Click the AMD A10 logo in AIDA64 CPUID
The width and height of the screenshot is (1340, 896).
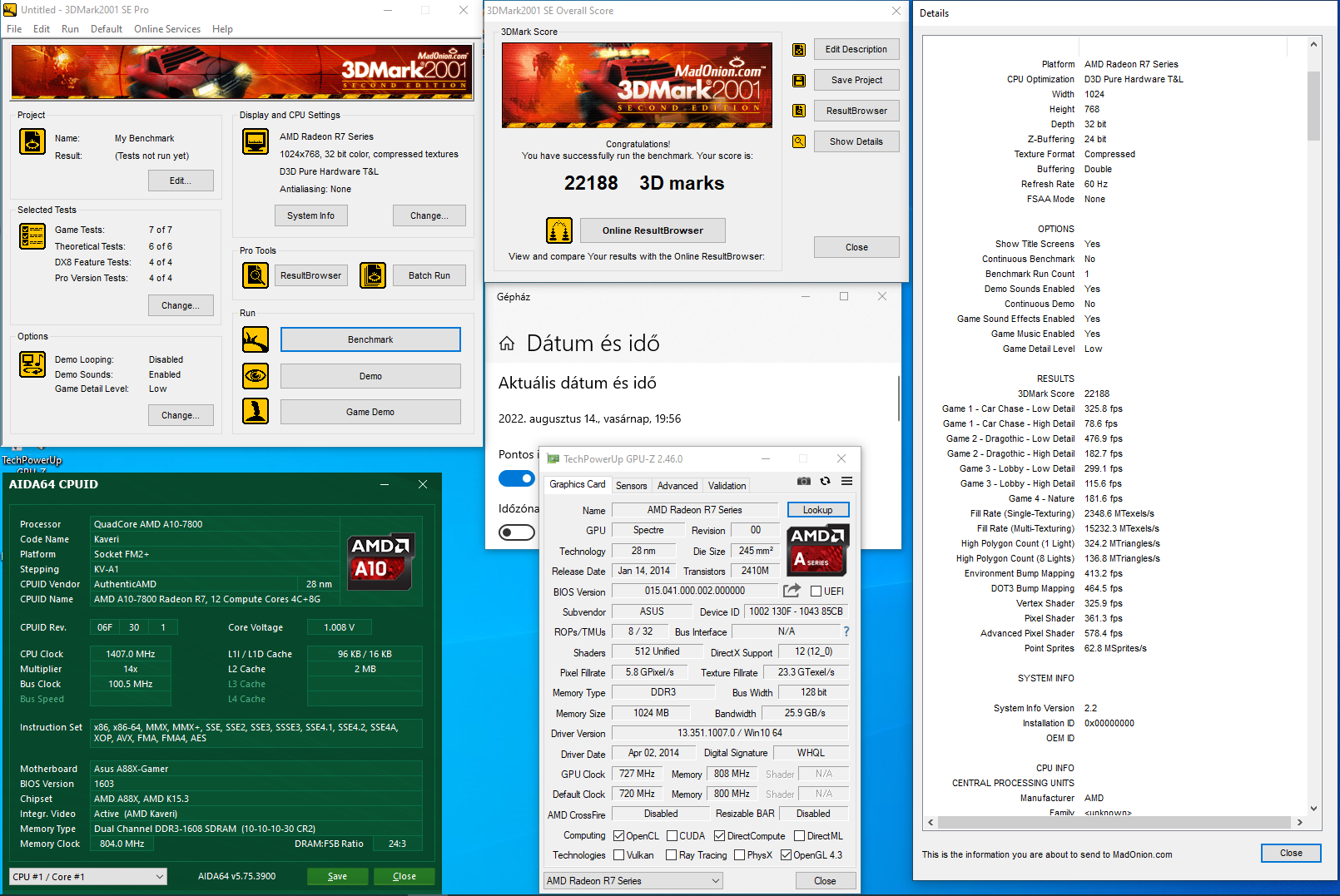(x=381, y=562)
